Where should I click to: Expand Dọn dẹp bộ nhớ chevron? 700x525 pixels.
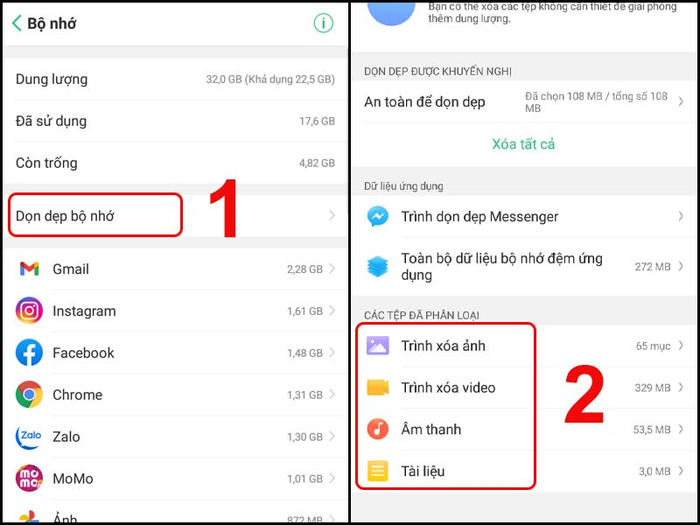(332, 216)
